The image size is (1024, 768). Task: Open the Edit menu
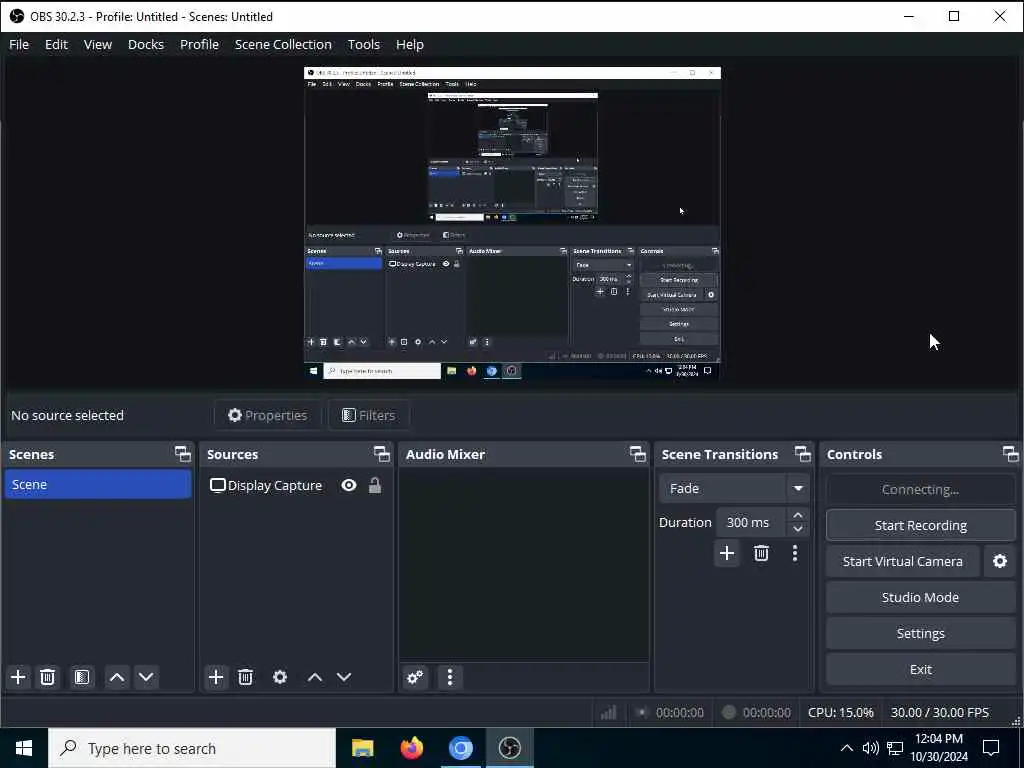click(x=56, y=44)
